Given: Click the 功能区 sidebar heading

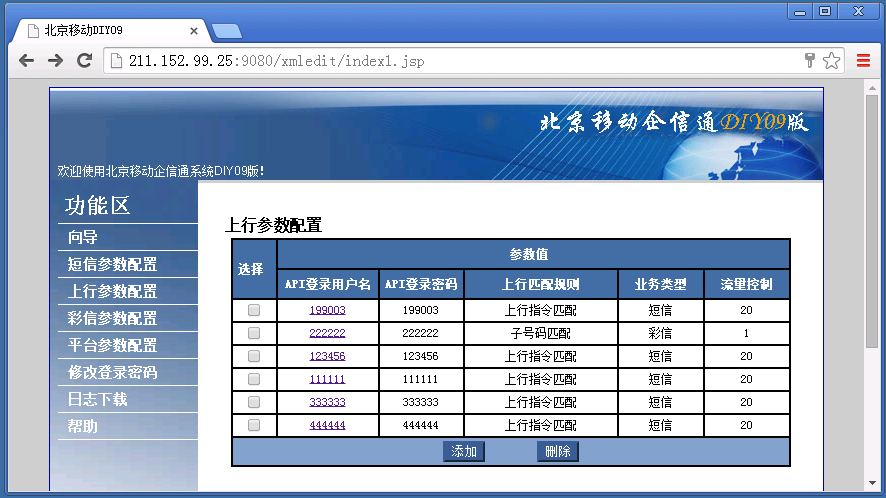Looking at the screenshot, I should 97,206.
